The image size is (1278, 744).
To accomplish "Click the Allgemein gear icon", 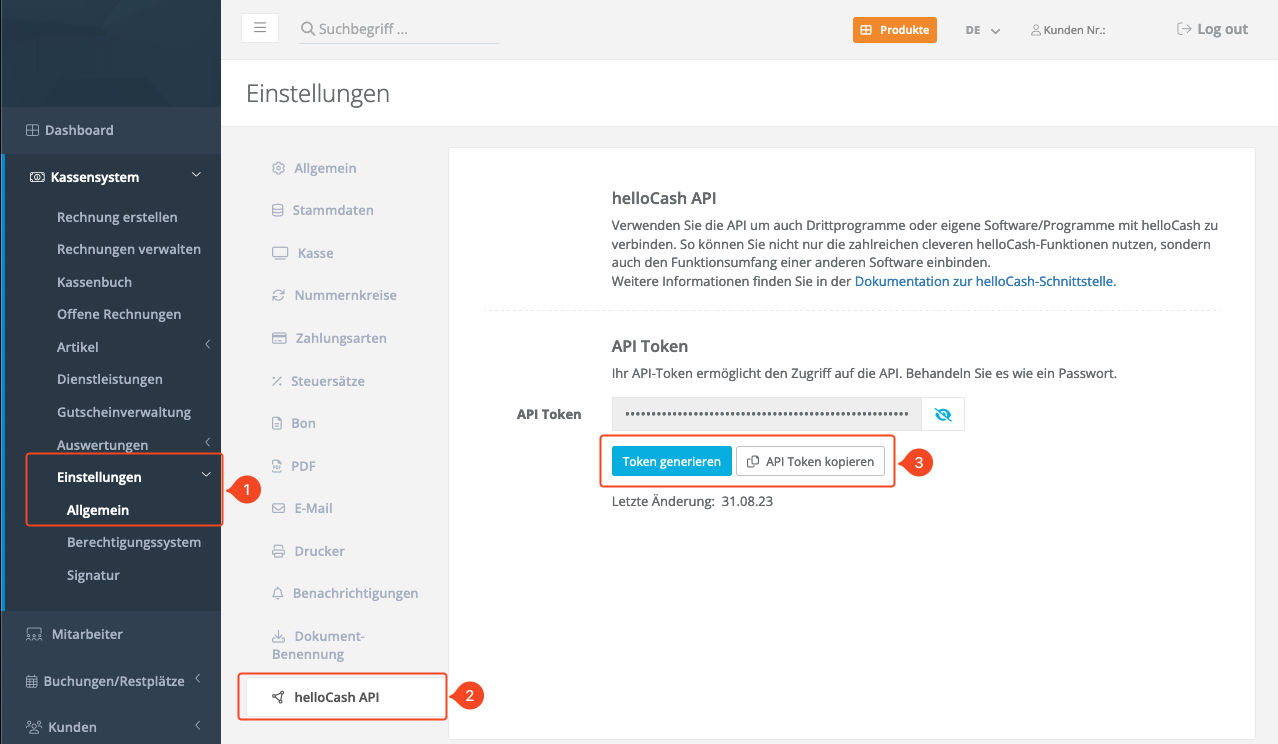I will point(279,168).
